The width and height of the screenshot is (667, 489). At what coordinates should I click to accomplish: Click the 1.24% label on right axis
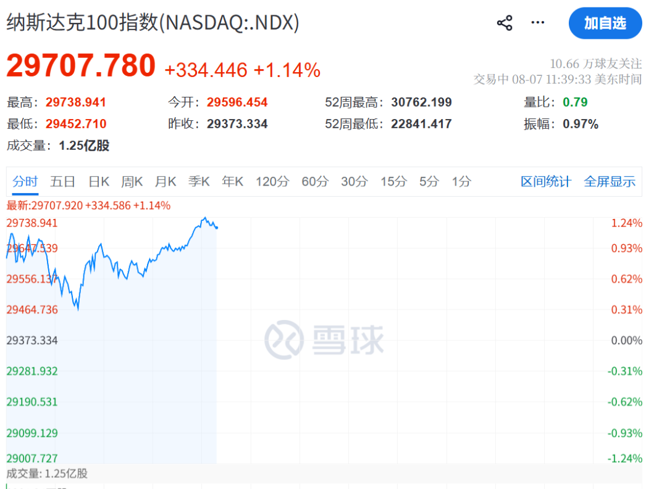pos(627,223)
